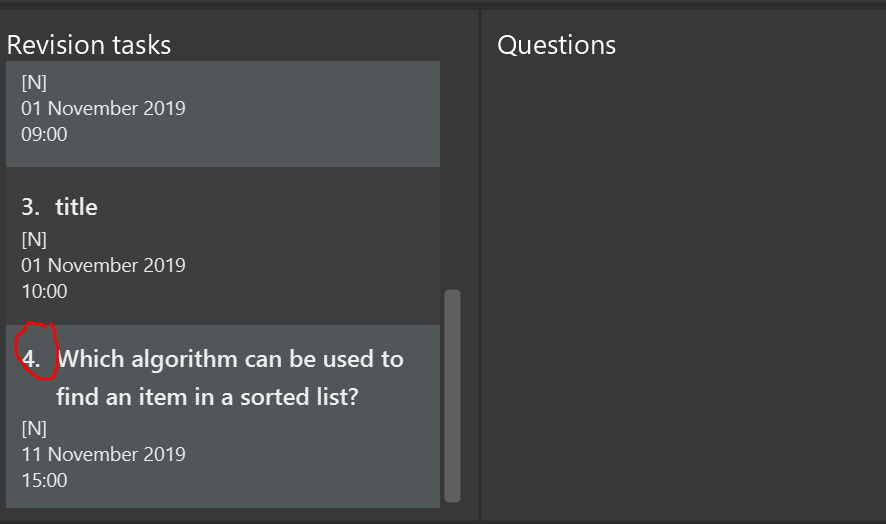Click the divider between tasks and Questions panels

tap(480, 265)
